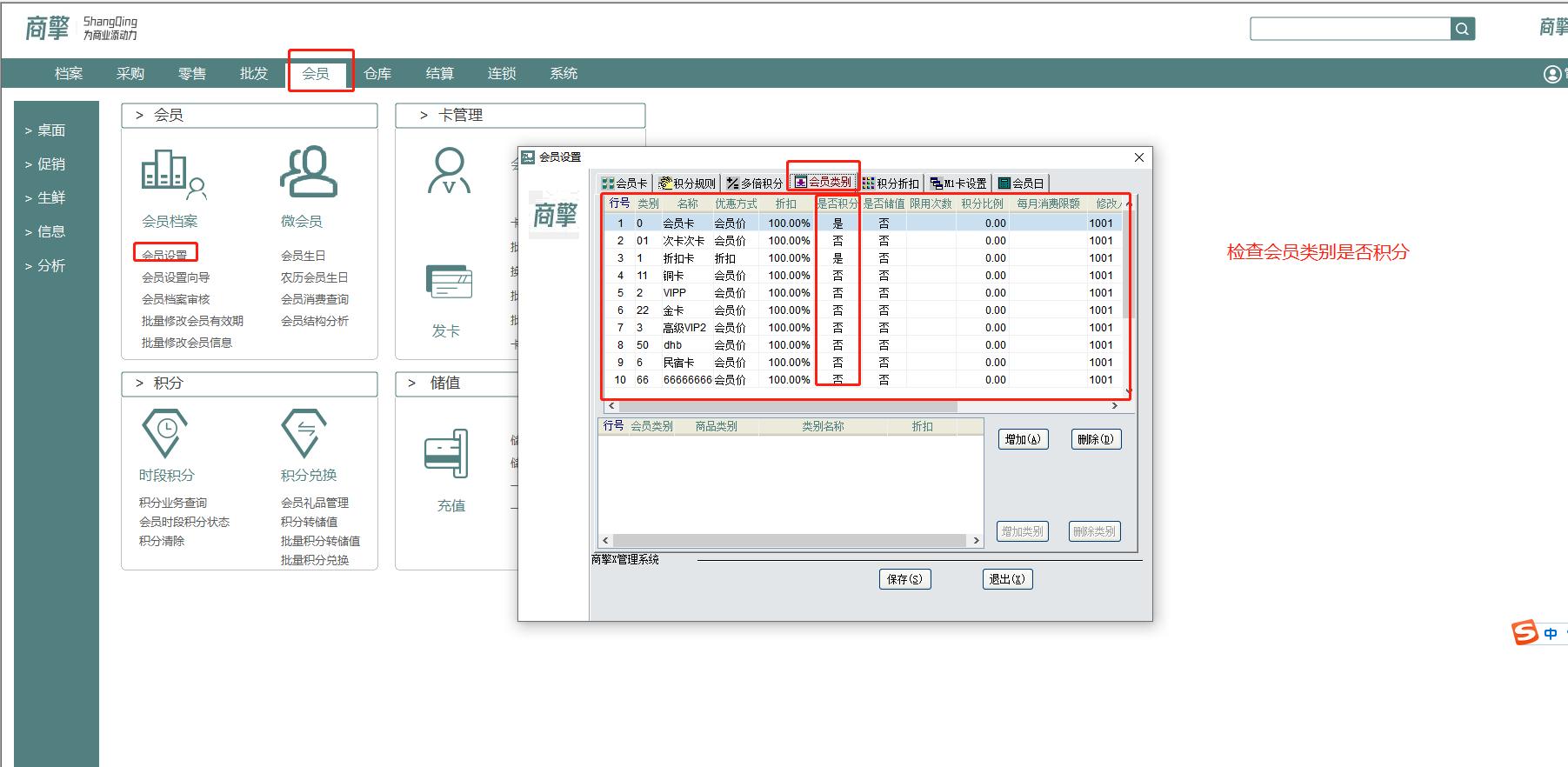
Task: Open the 仓库 menu
Action: click(377, 74)
